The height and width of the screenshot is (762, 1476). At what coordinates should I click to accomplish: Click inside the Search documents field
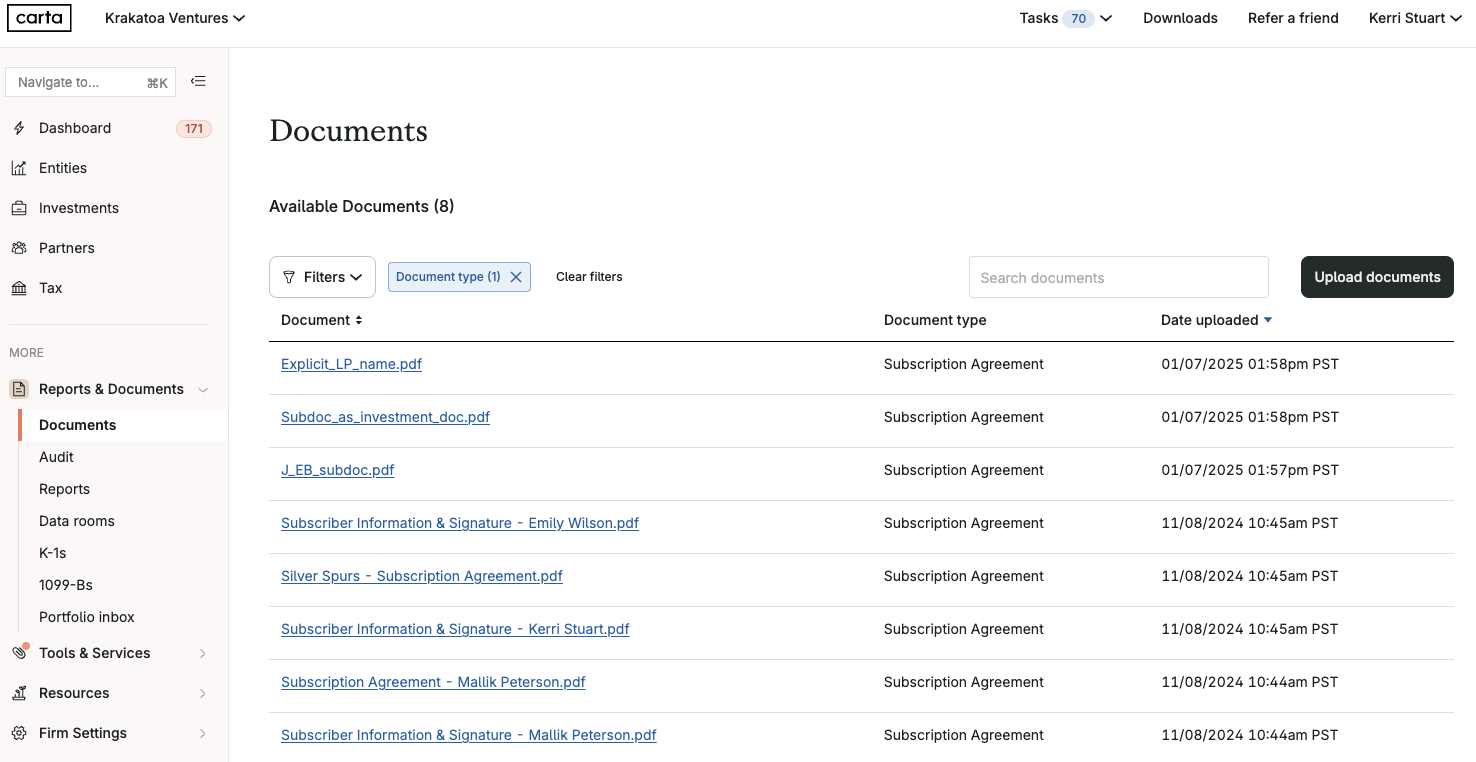(x=1118, y=277)
